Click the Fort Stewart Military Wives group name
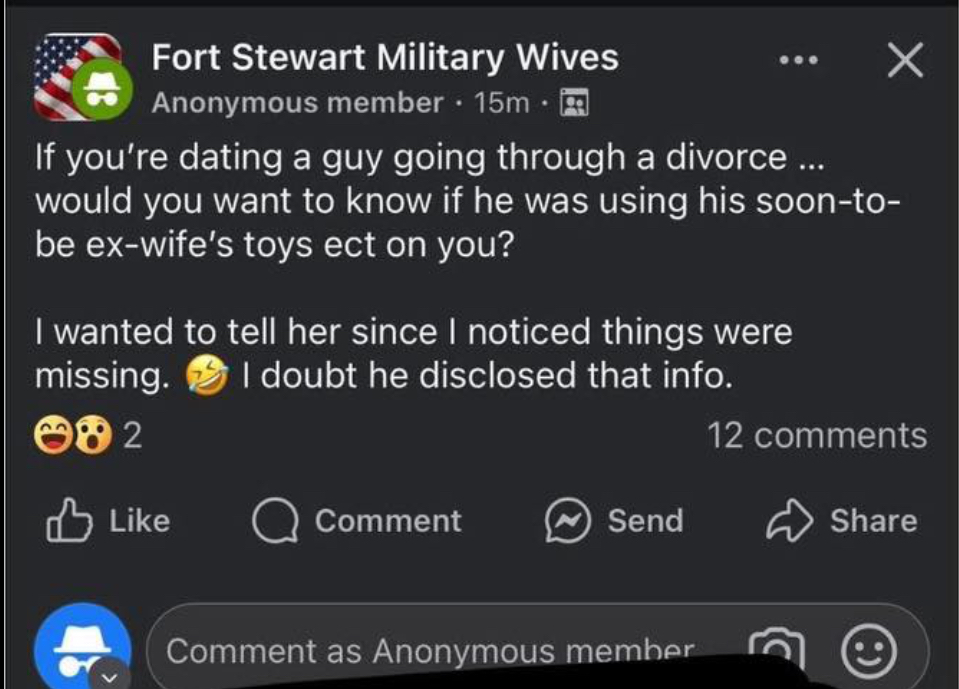This screenshot has width=959, height=689. (385, 58)
